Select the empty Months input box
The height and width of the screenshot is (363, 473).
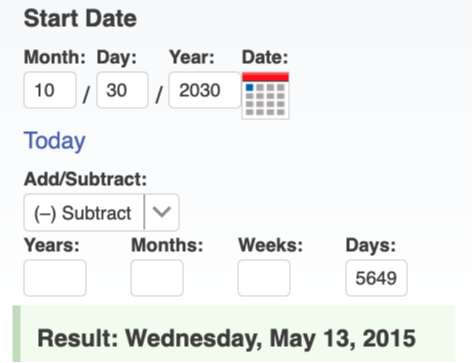[x=157, y=278]
